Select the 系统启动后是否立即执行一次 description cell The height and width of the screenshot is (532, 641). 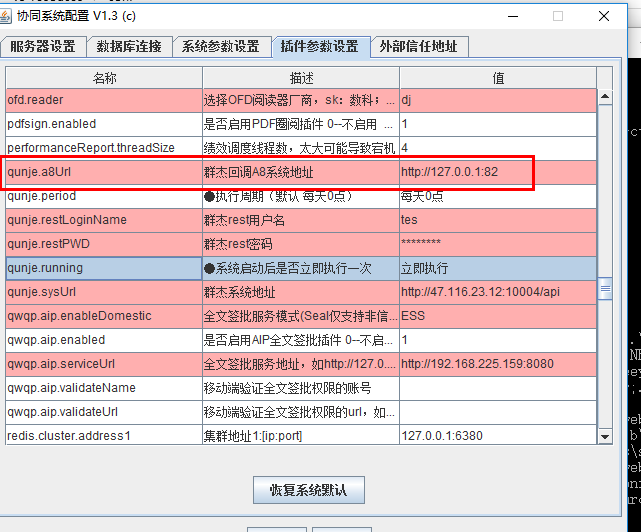click(x=301, y=269)
